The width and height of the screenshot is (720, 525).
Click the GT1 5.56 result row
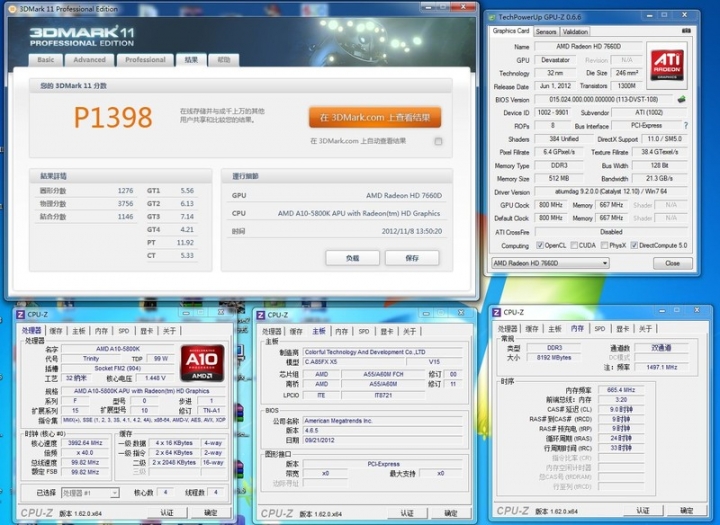171,191
